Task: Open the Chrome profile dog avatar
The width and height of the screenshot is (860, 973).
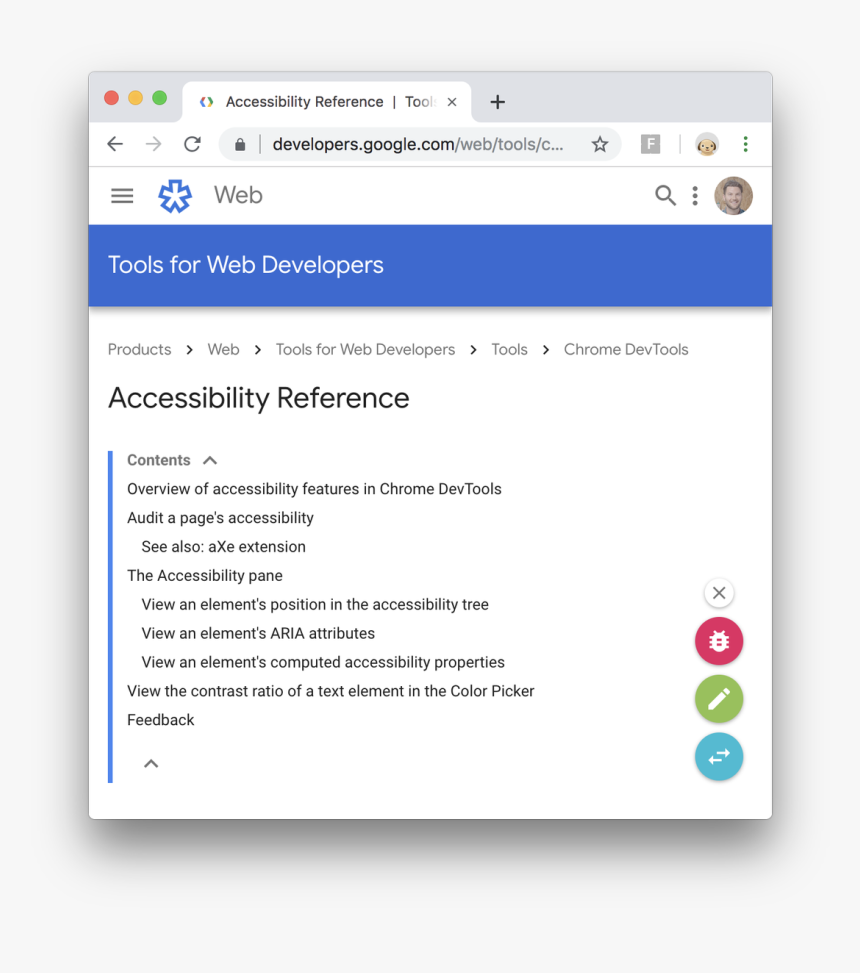Action: click(x=707, y=145)
